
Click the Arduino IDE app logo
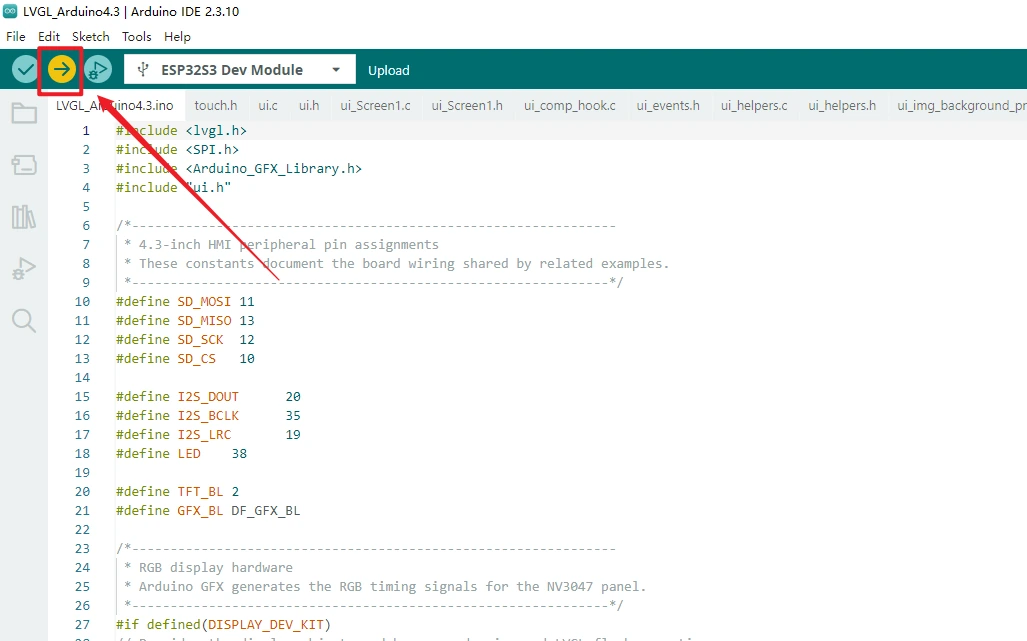pos(10,11)
